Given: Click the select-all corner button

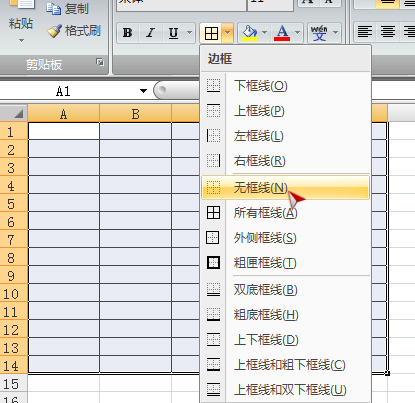Looking at the screenshot, I should (x=14, y=113).
